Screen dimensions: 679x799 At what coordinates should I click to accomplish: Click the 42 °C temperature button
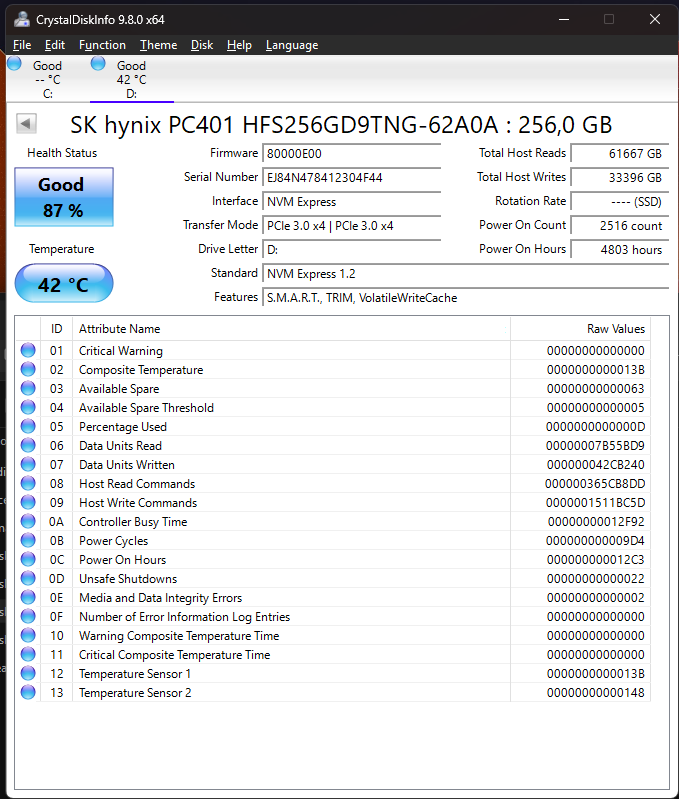64,283
